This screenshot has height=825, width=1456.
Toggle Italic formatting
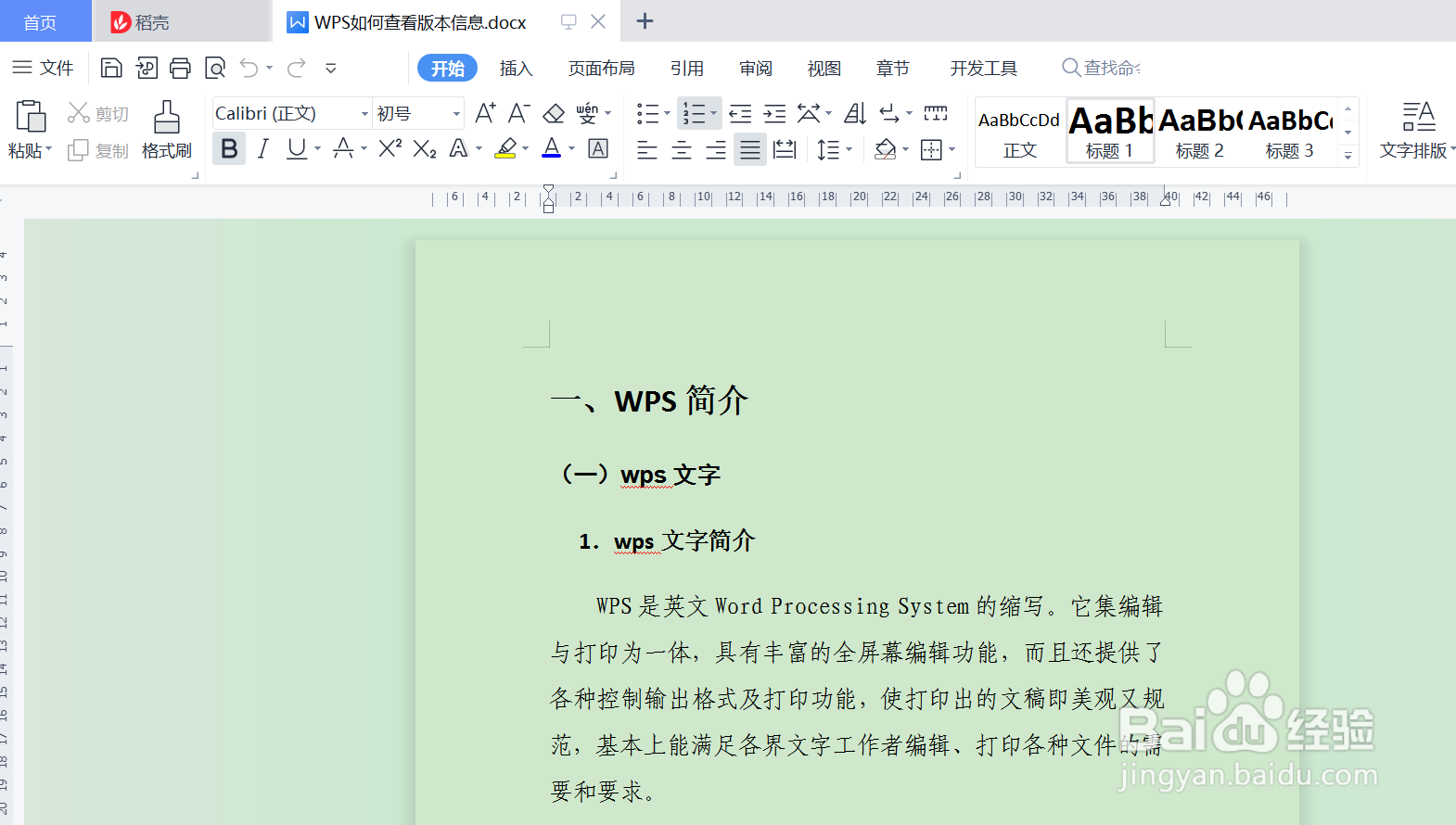pyautogui.click(x=263, y=148)
